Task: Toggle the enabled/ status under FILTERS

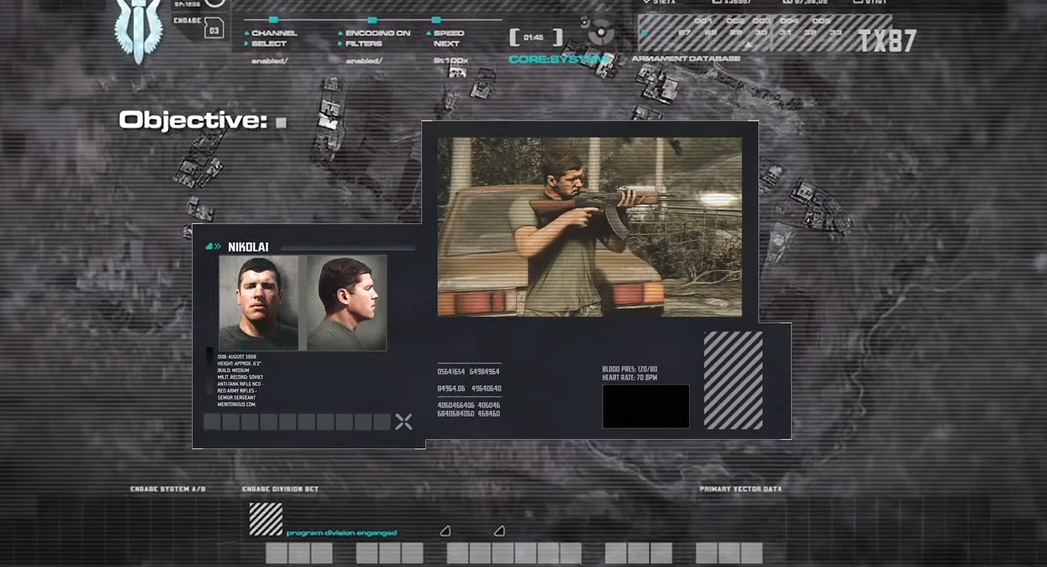Action: 365,61
